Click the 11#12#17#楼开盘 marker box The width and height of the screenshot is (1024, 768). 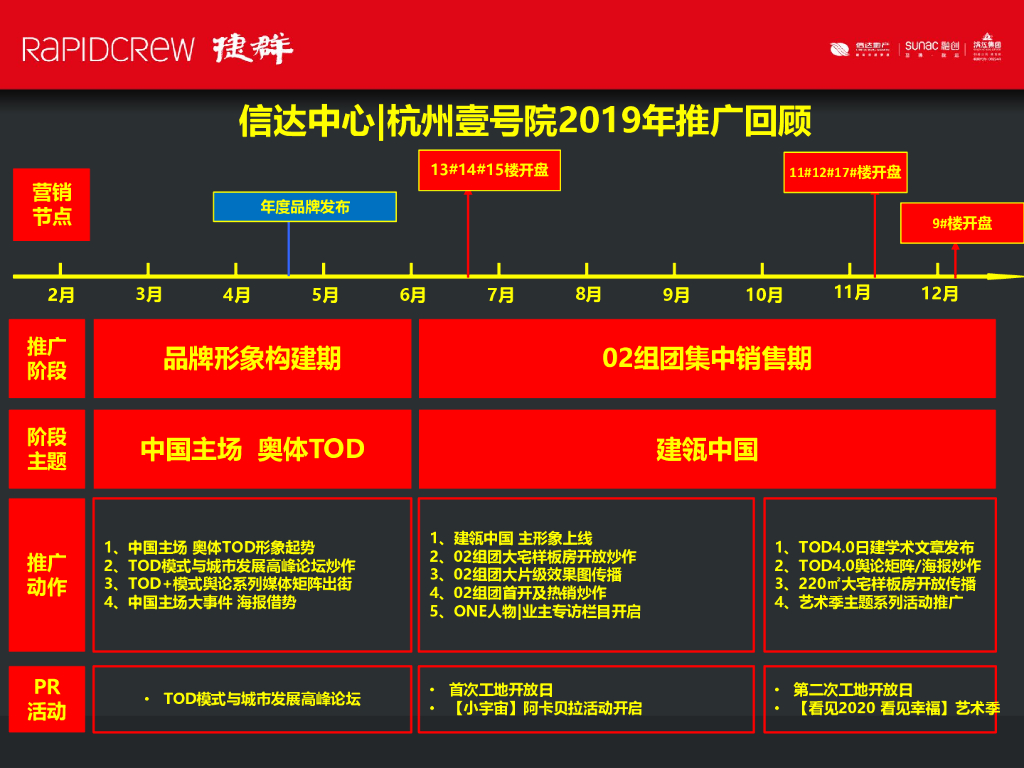click(845, 172)
